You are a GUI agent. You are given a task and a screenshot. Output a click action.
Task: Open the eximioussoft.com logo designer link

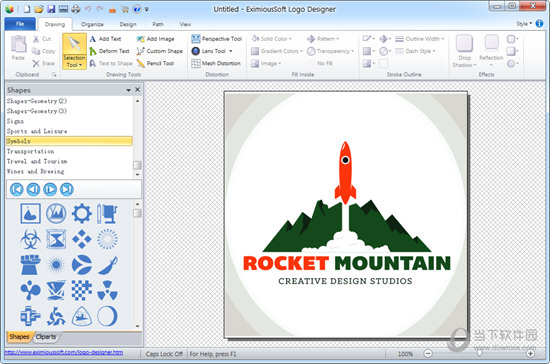tap(64, 352)
